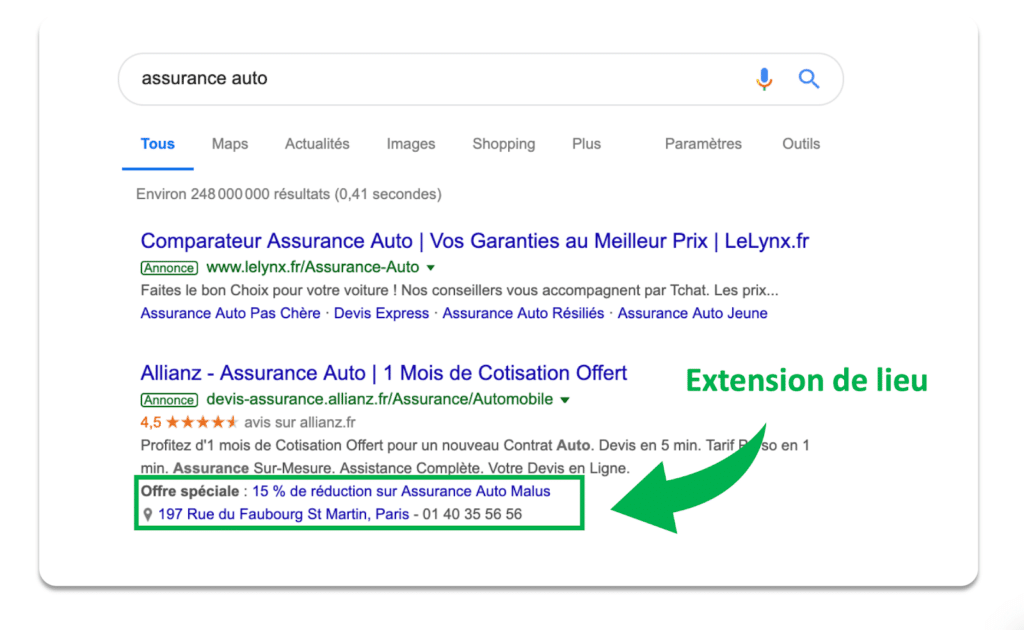
Task: Select the Tous tab
Action: (x=157, y=144)
